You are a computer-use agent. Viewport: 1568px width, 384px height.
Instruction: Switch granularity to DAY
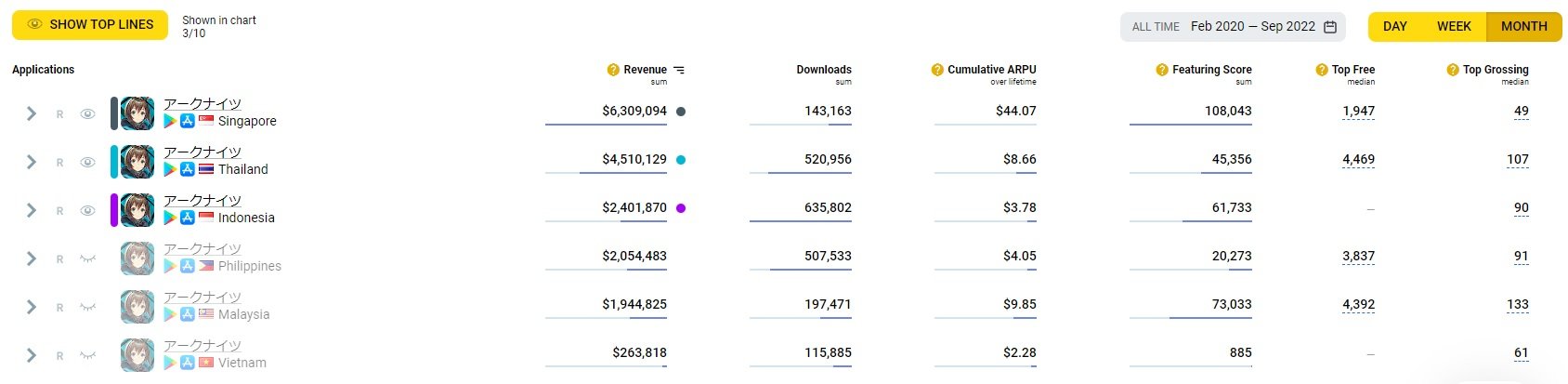(1394, 27)
